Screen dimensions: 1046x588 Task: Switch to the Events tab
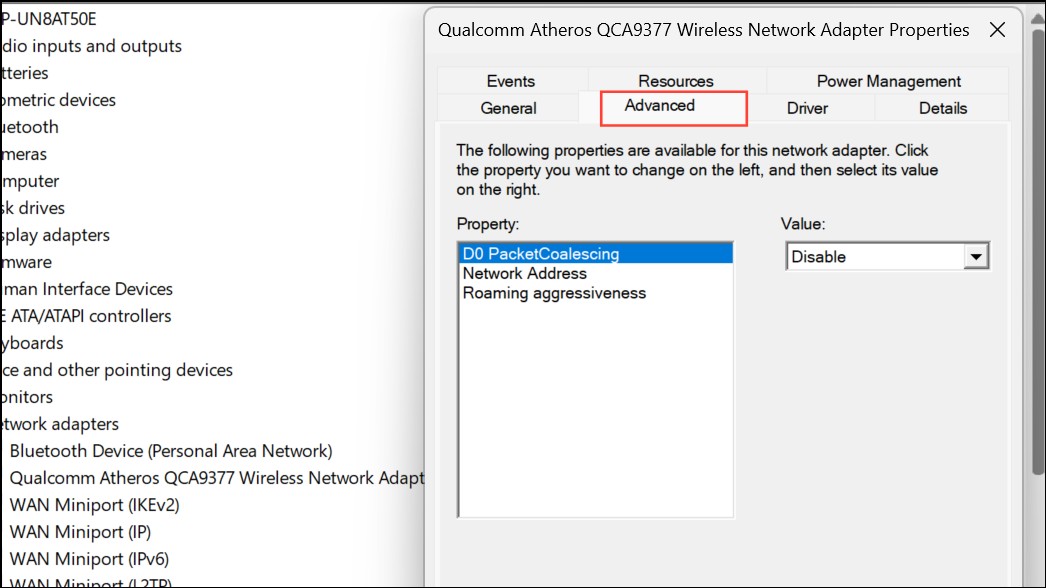(511, 81)
